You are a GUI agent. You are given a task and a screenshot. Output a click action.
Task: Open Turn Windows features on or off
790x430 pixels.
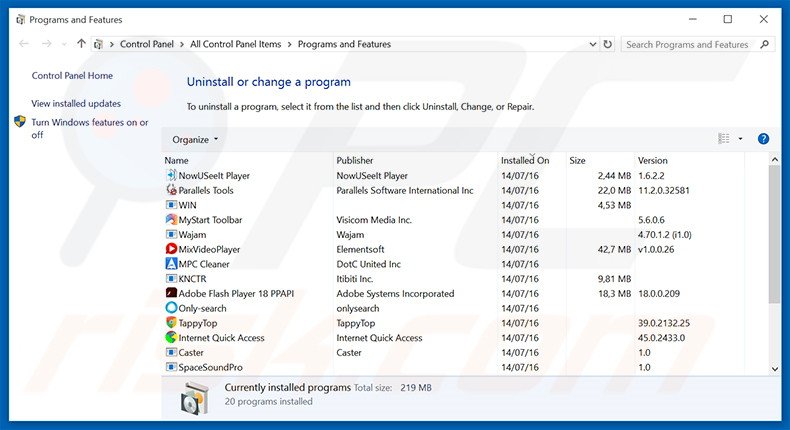(x=90, y=129)
